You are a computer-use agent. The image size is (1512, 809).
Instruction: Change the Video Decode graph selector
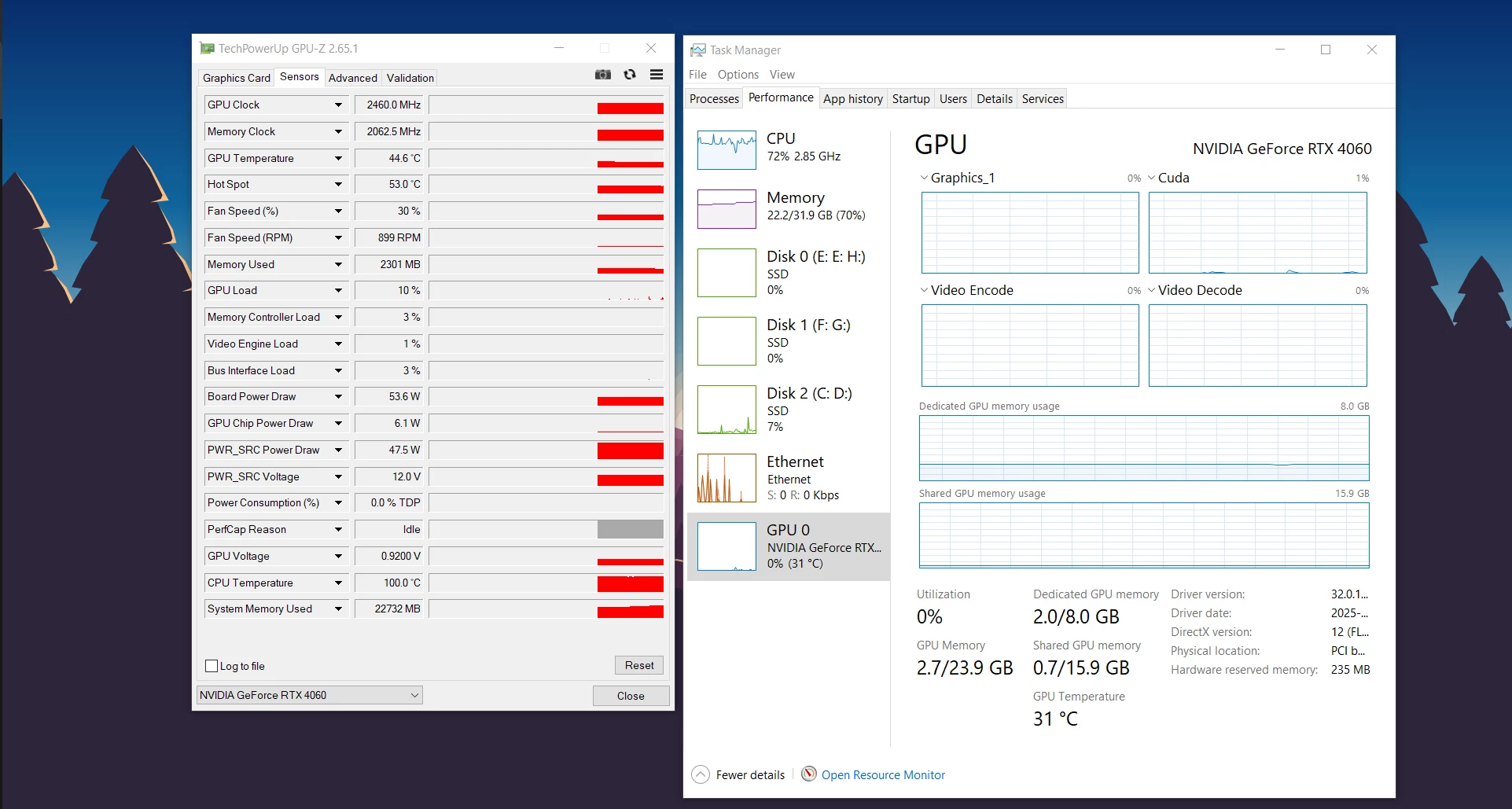point(1195,290)
